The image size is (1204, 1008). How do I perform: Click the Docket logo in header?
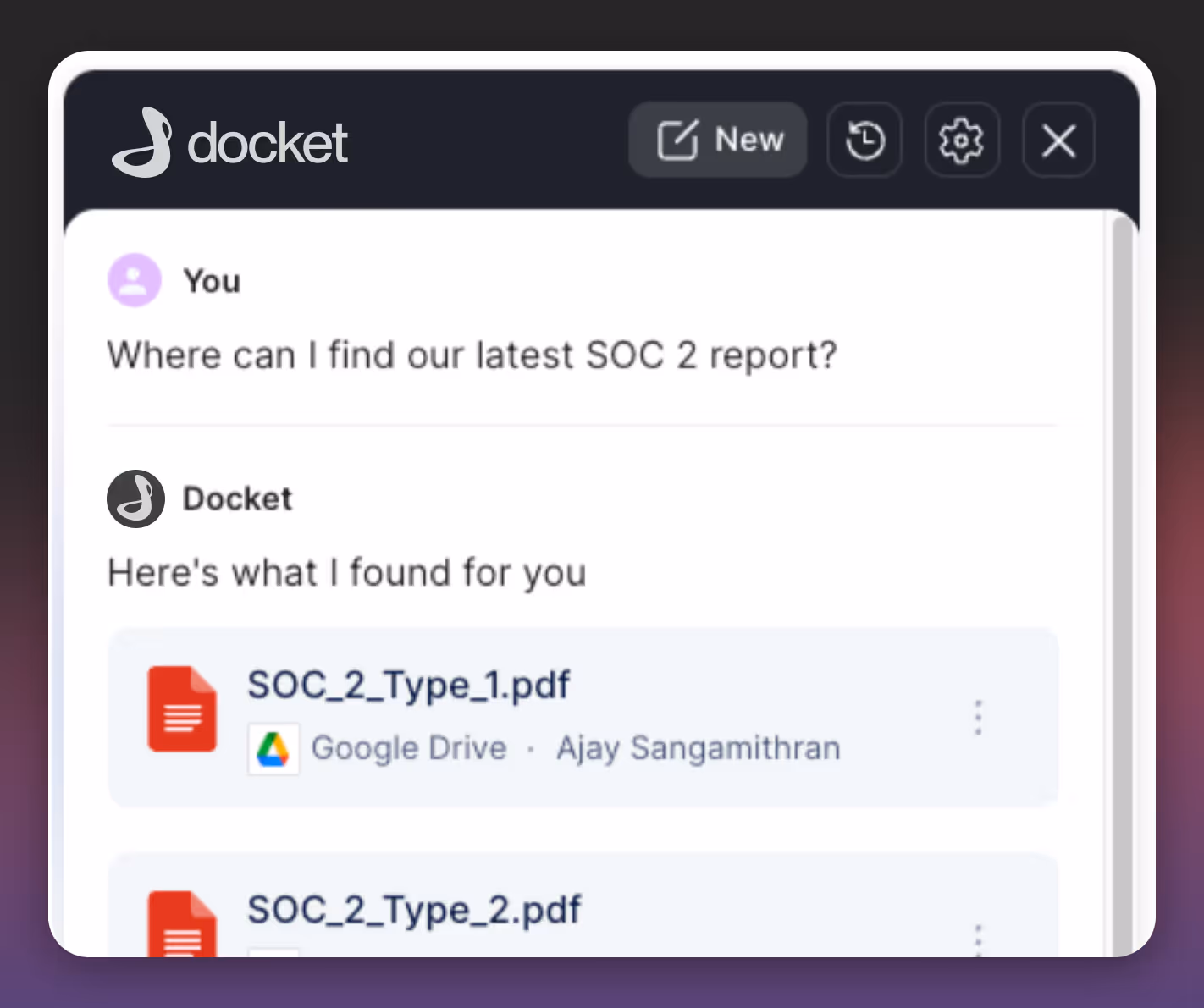click(229, 142)
